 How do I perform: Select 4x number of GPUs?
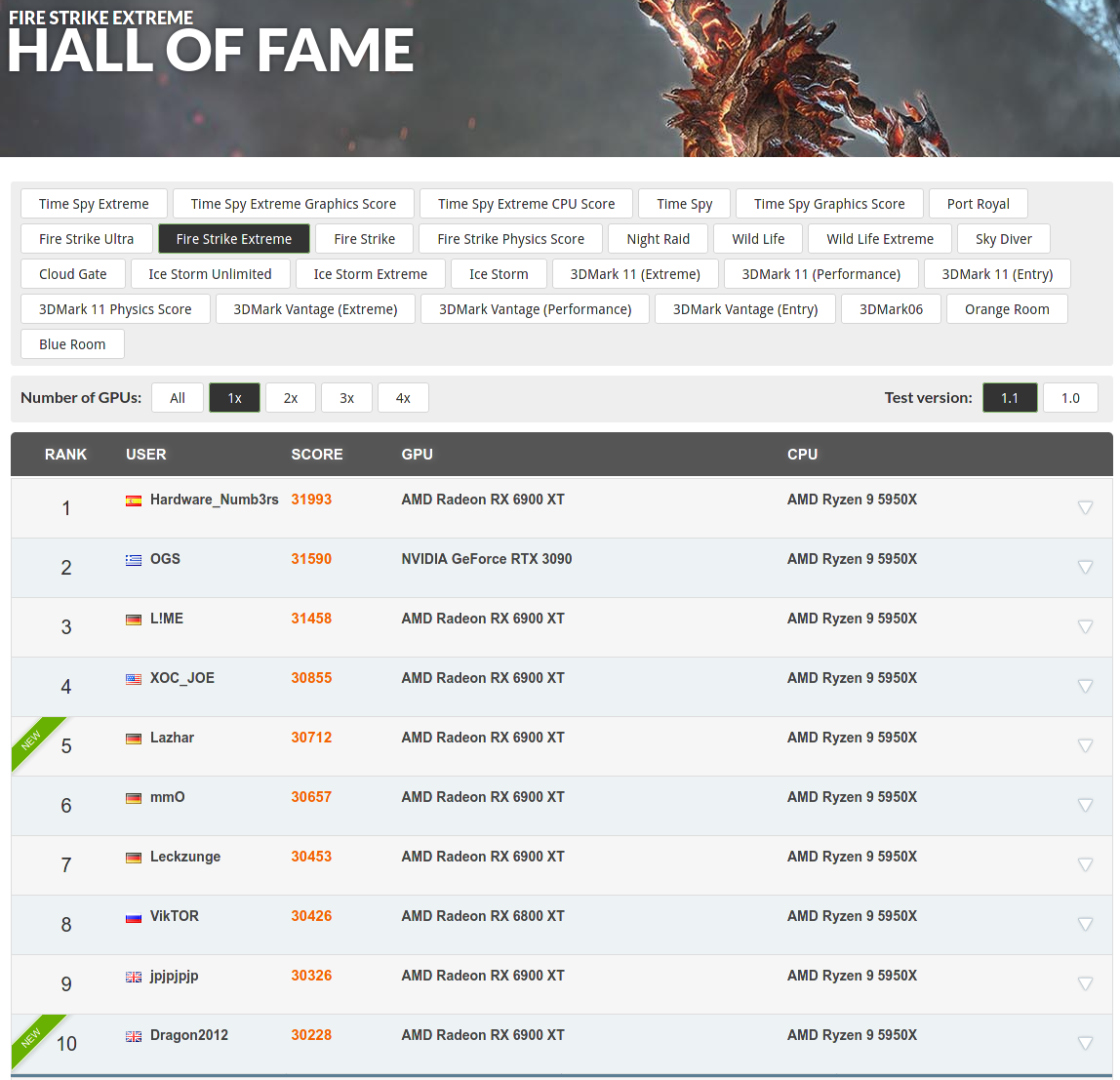tap(403, 398)
